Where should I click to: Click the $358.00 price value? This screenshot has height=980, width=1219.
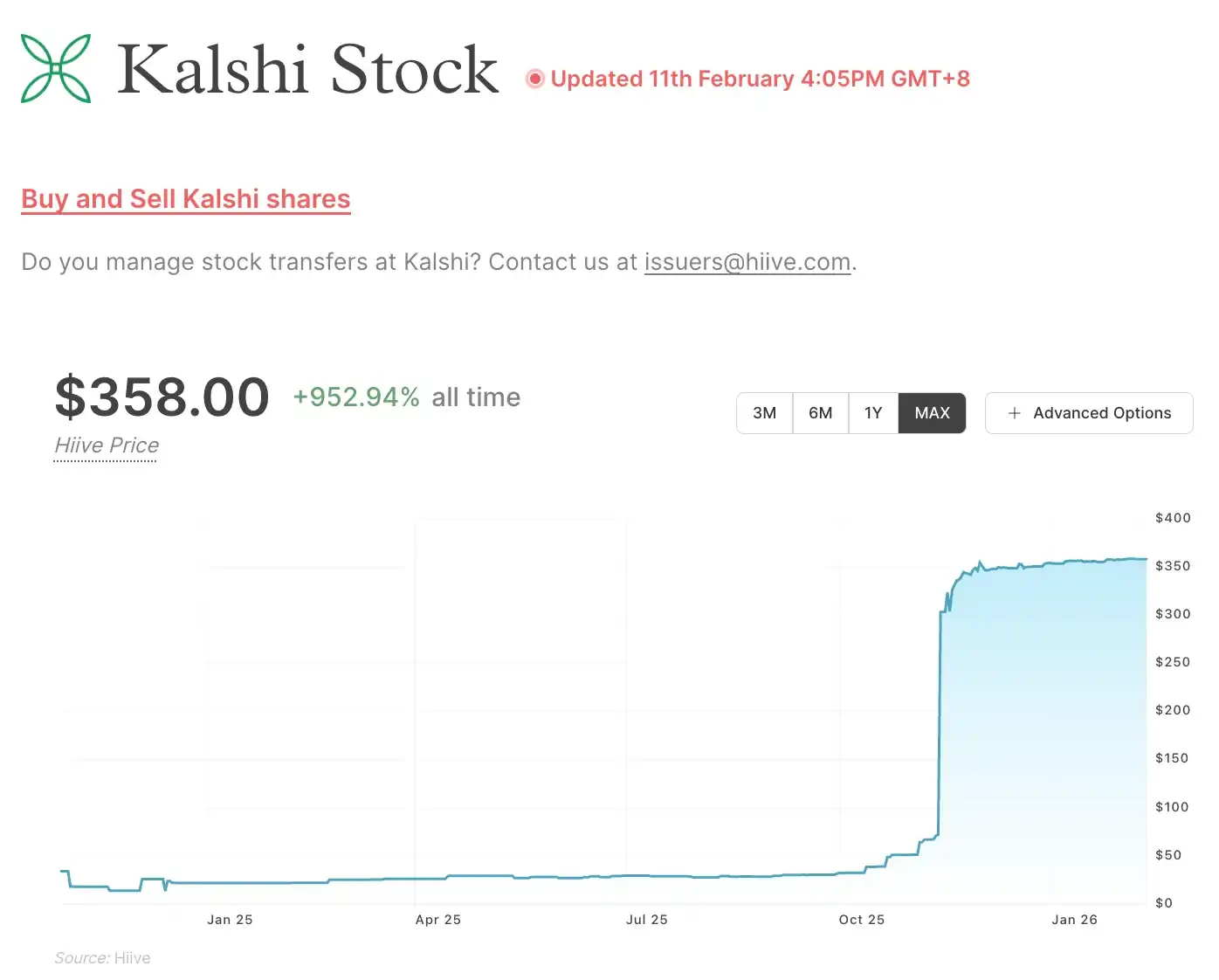point(162,397)
